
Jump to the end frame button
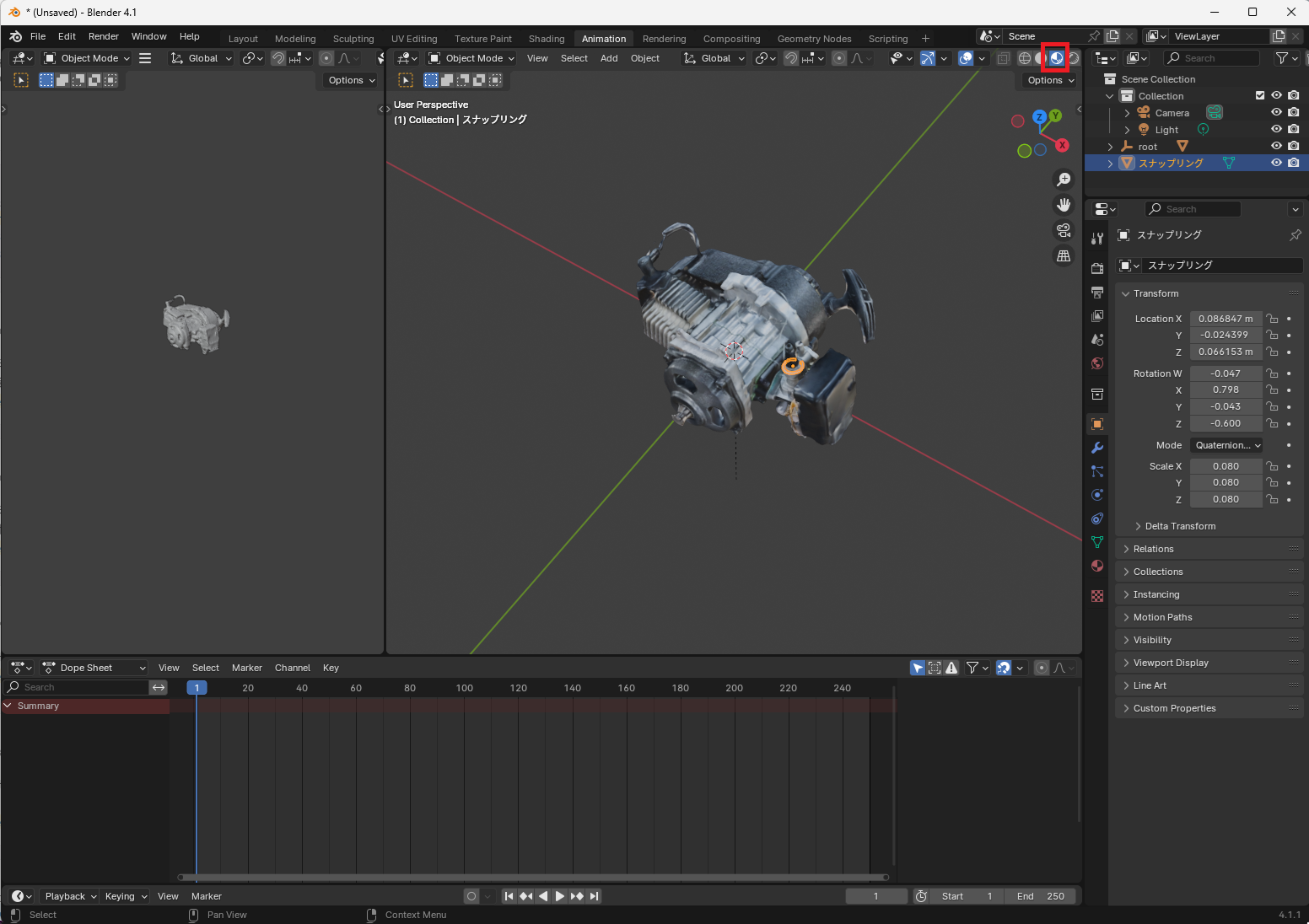pyautogui.click(x=595, y=896)
